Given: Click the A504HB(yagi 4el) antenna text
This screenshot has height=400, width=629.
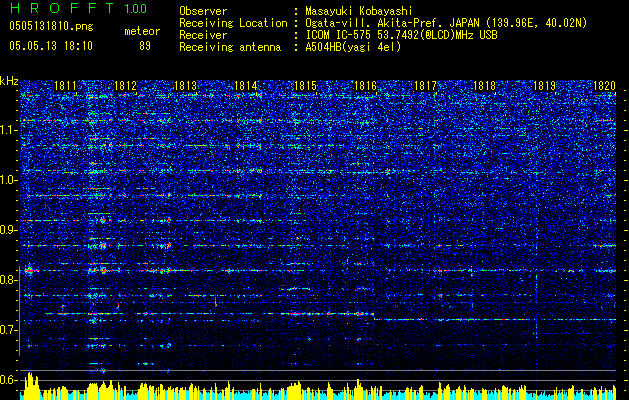Looking at the screenshot, I should (353, 47).
